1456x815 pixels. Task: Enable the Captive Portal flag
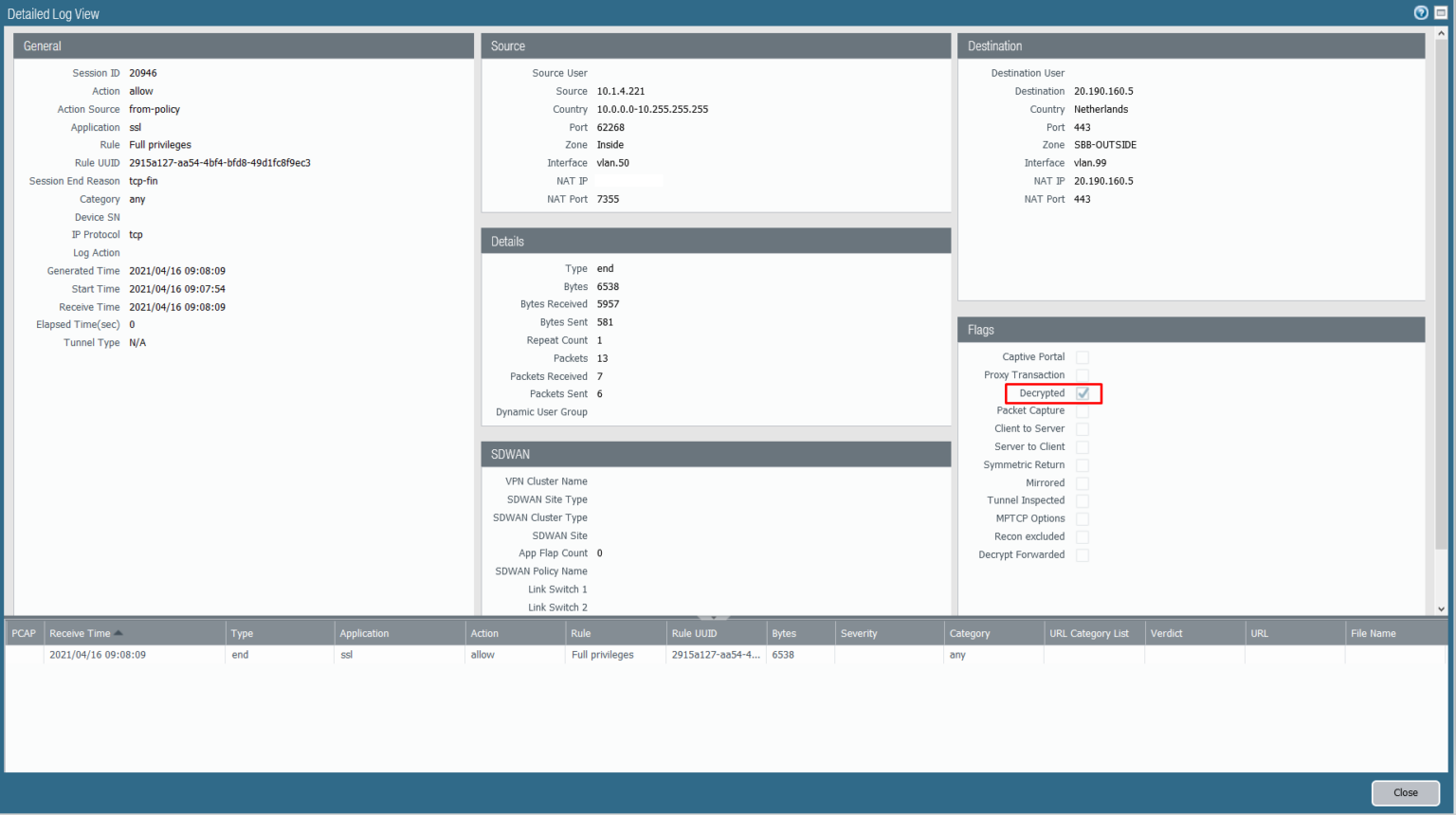[x=1082, y=356]
